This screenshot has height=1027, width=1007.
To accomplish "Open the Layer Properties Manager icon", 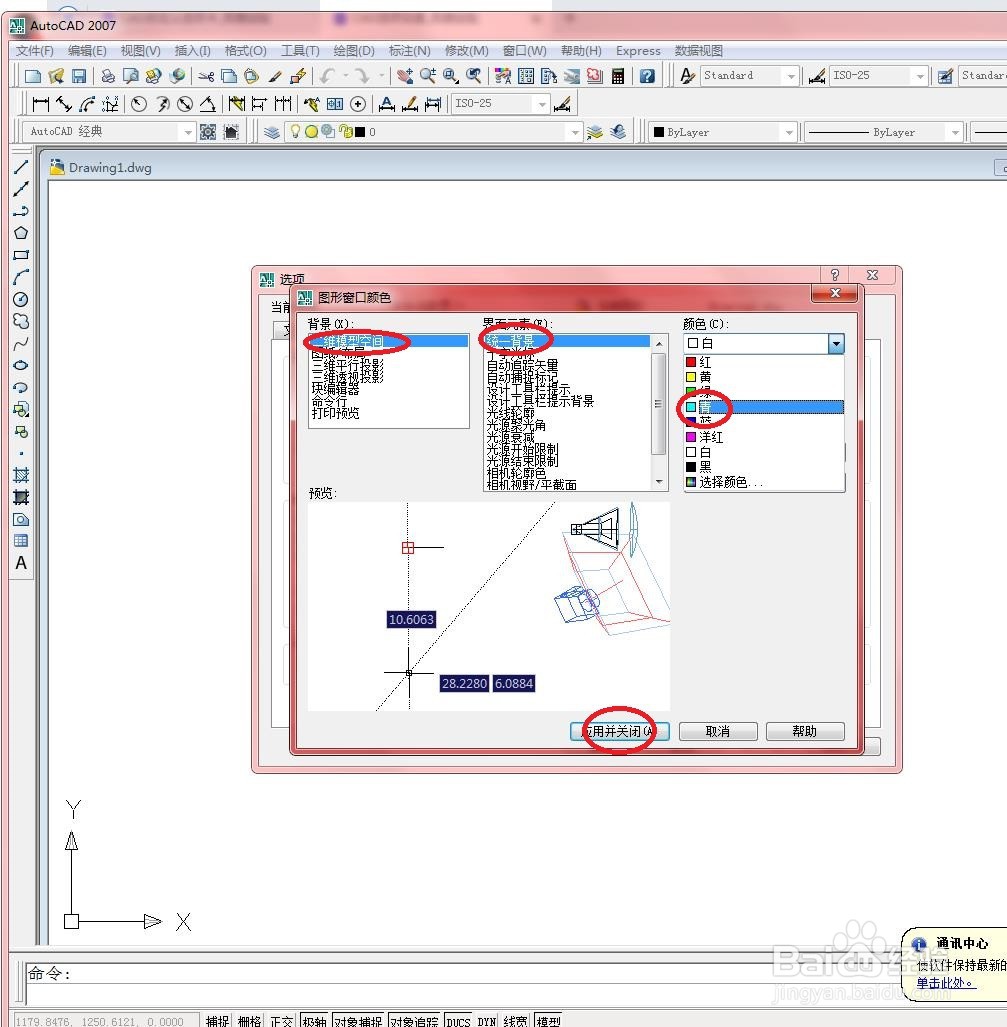I will (x=272, y=132).
